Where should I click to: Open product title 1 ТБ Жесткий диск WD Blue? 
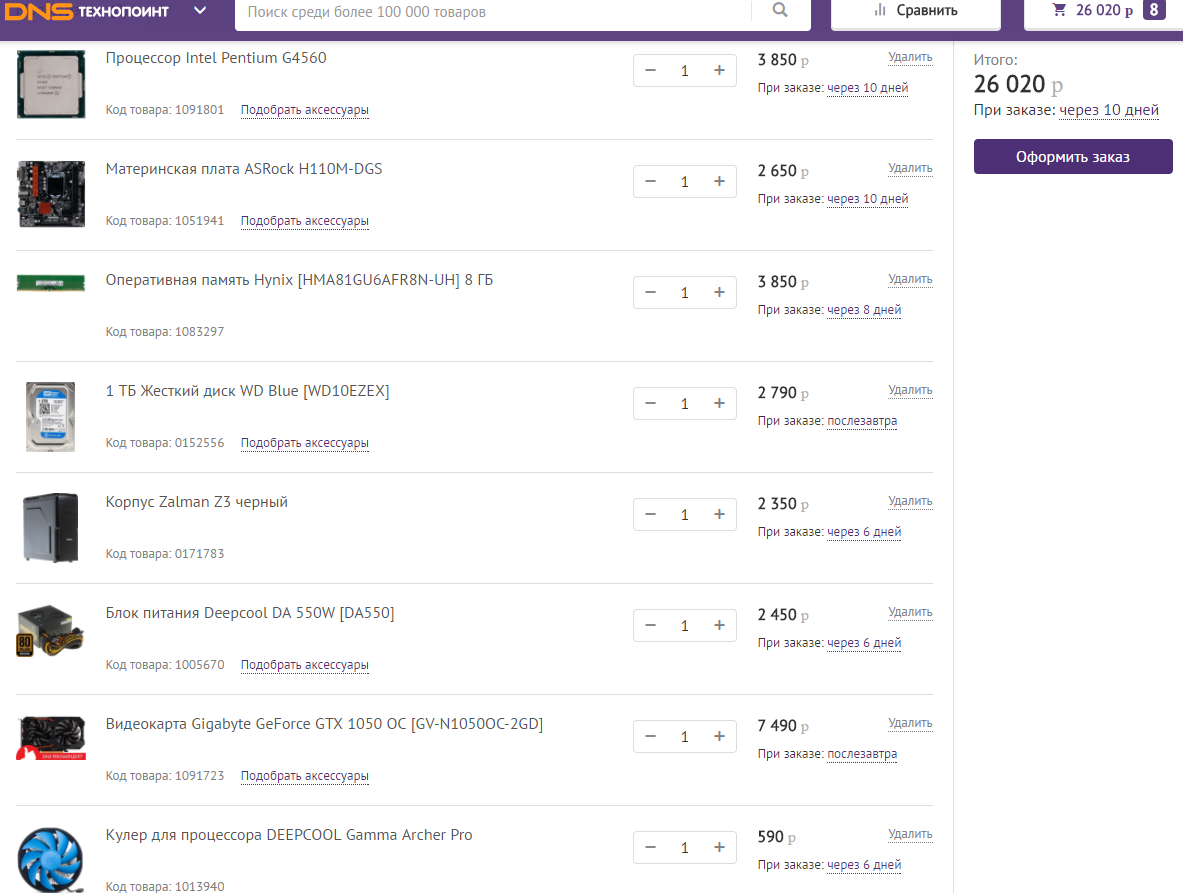coord(247,391)
